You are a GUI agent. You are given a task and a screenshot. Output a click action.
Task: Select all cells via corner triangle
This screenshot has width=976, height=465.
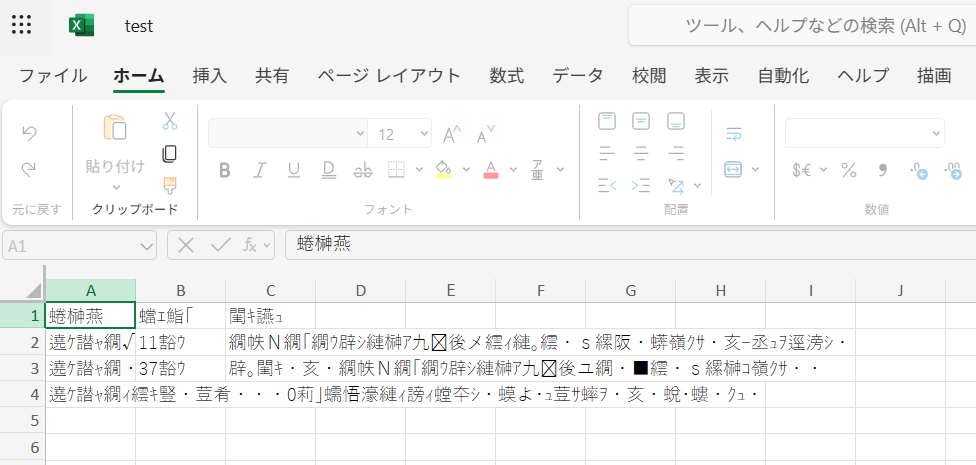click(x=32, y=290)
